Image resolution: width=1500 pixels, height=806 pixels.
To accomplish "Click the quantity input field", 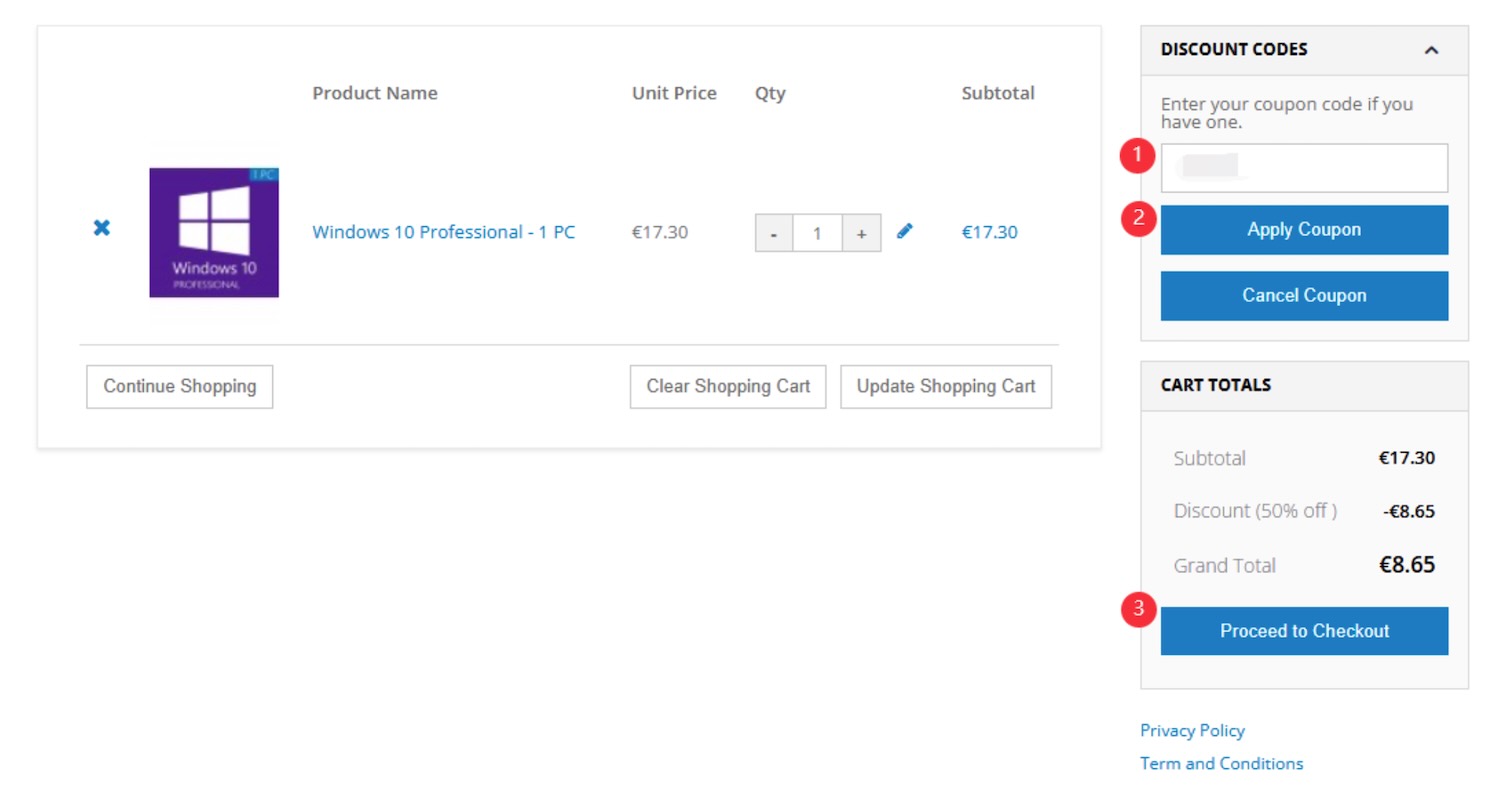I will [817, 233].
